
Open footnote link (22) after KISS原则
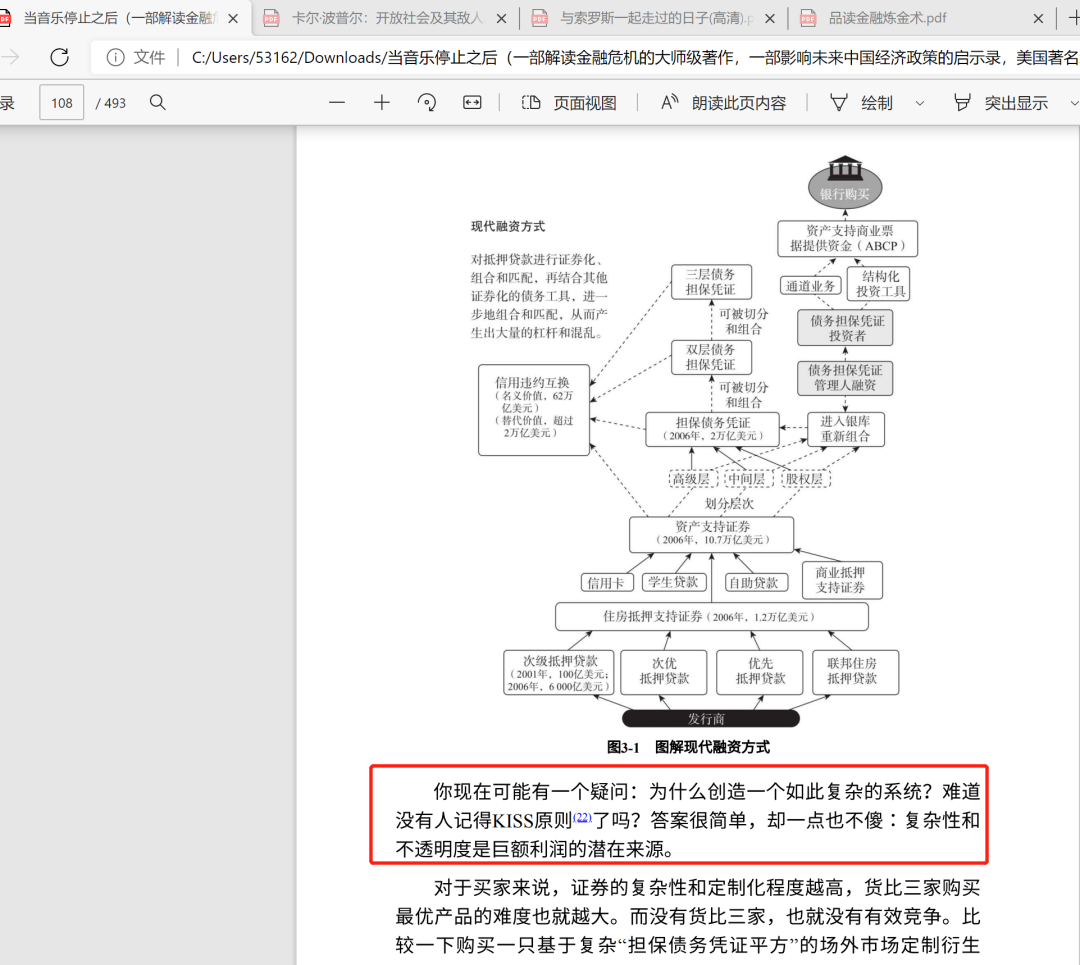[x=583, y=817]
